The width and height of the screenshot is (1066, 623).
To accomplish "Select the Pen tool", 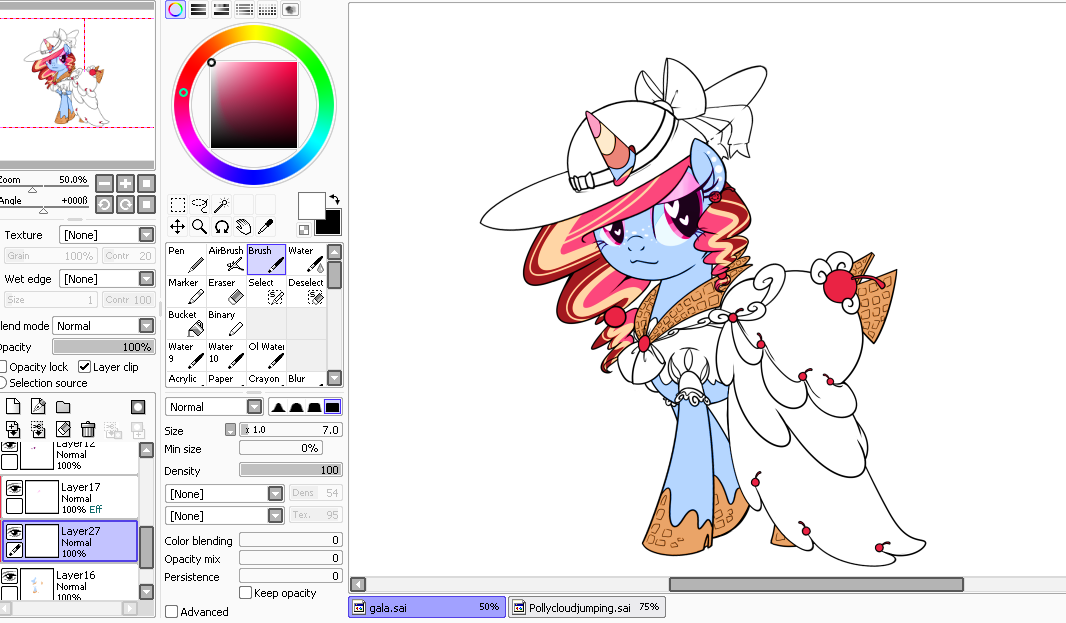I will pyautogui.click(x=186, y=259).
